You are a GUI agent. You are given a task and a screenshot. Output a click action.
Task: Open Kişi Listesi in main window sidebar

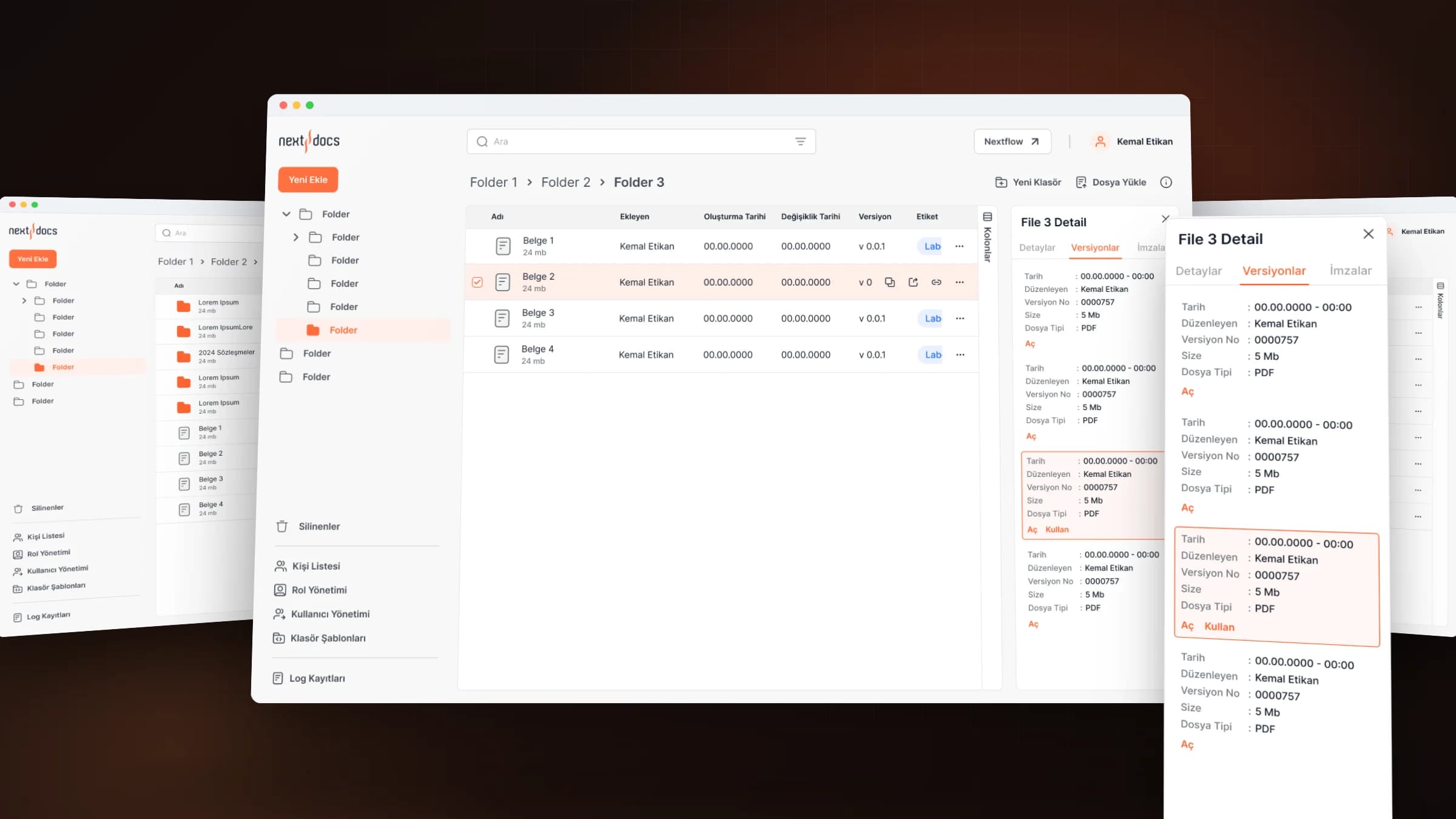tap(308, 566)
